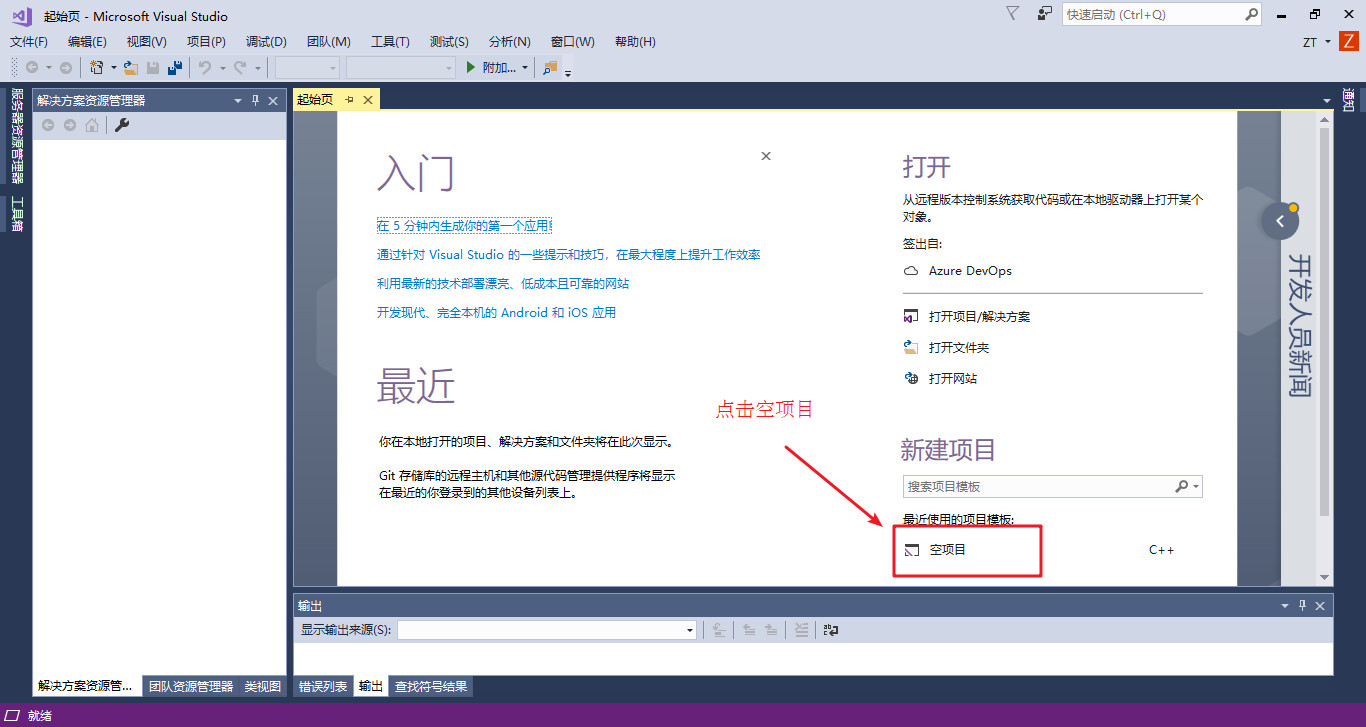The width and height of the screenshot is (1366, 727).
Task: Open the 工具箱 side tab
Action: click(x=16, y=214)
